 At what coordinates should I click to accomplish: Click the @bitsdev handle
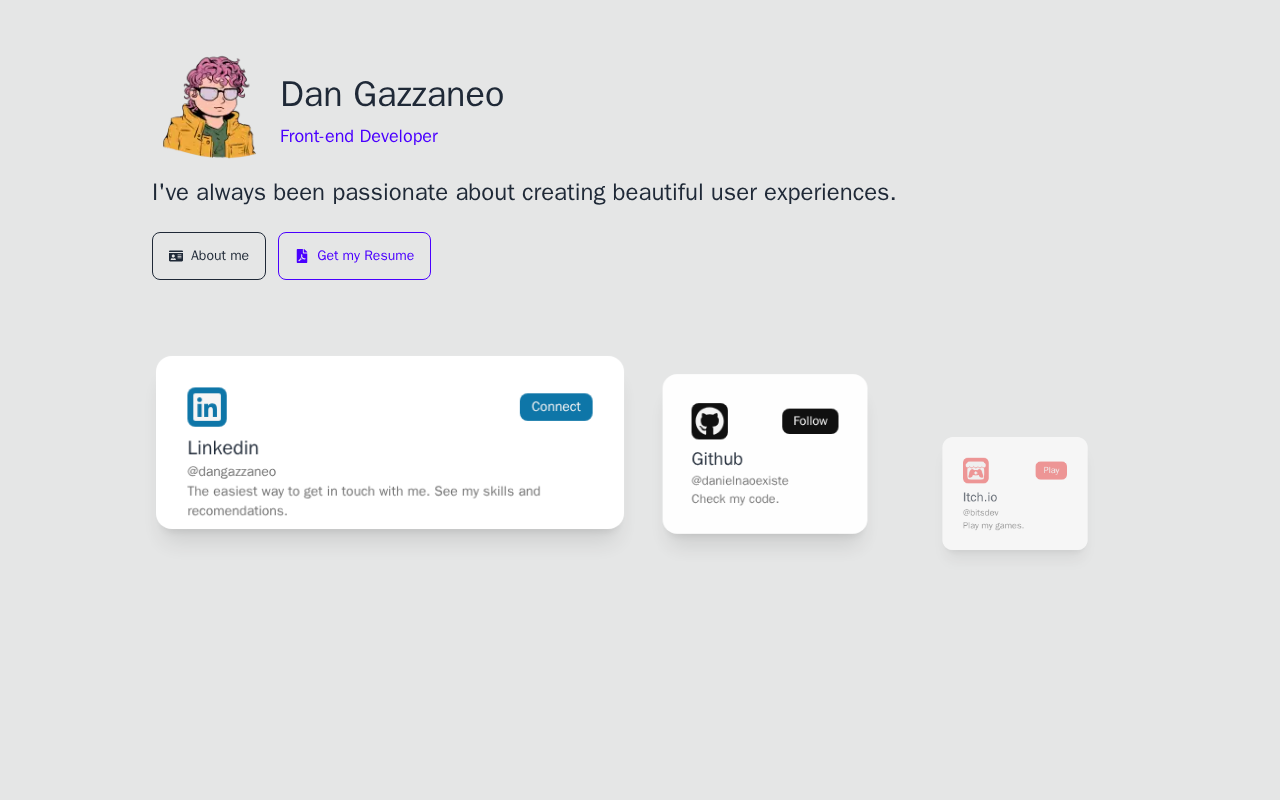click(981, 512)
